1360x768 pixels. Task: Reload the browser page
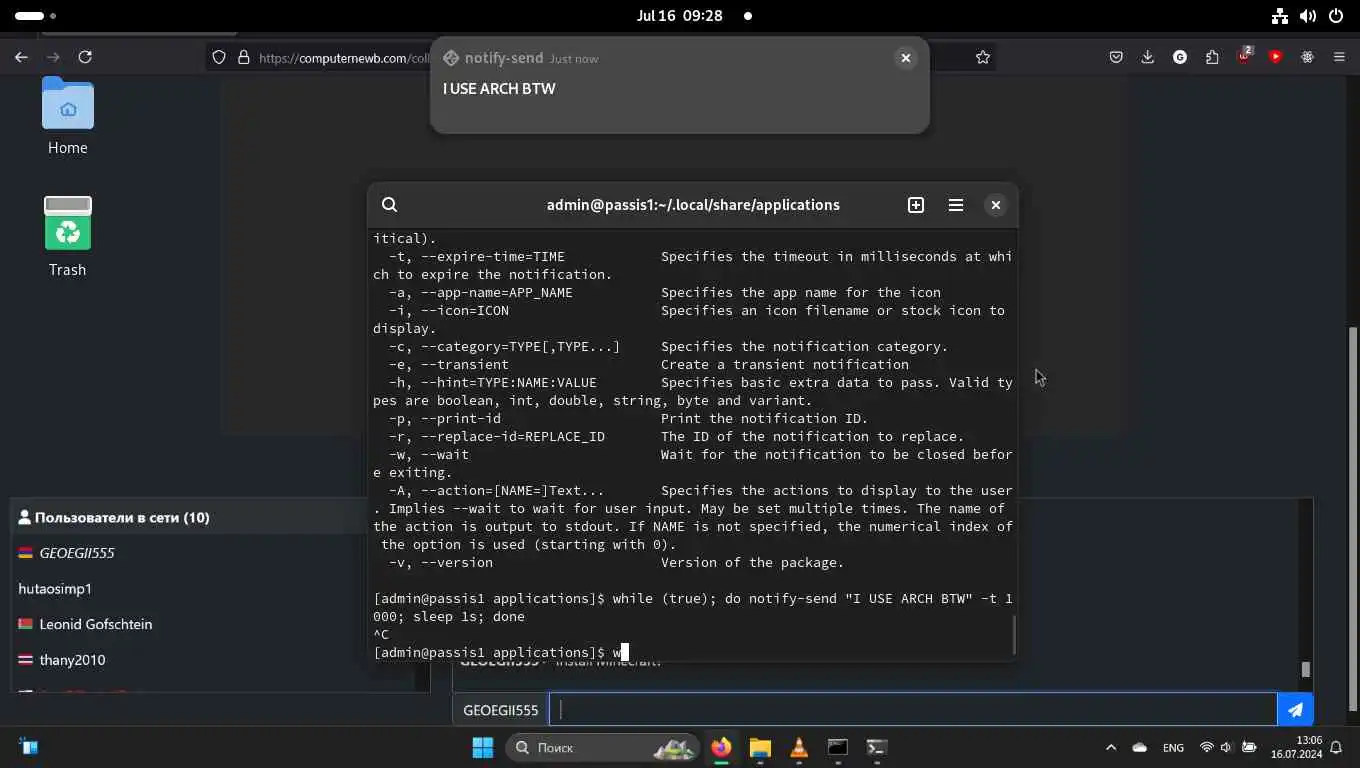pos(85,57)
